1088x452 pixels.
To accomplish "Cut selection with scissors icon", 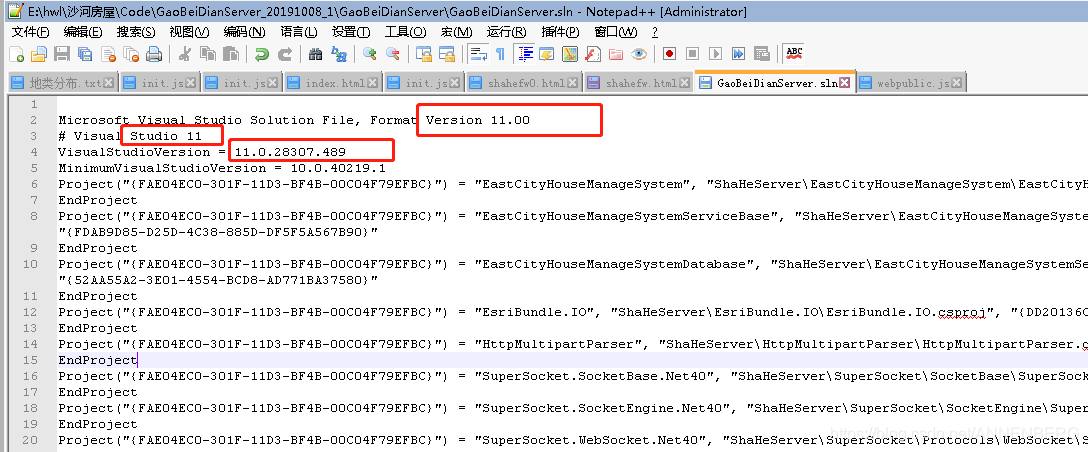I will [185, 54].
